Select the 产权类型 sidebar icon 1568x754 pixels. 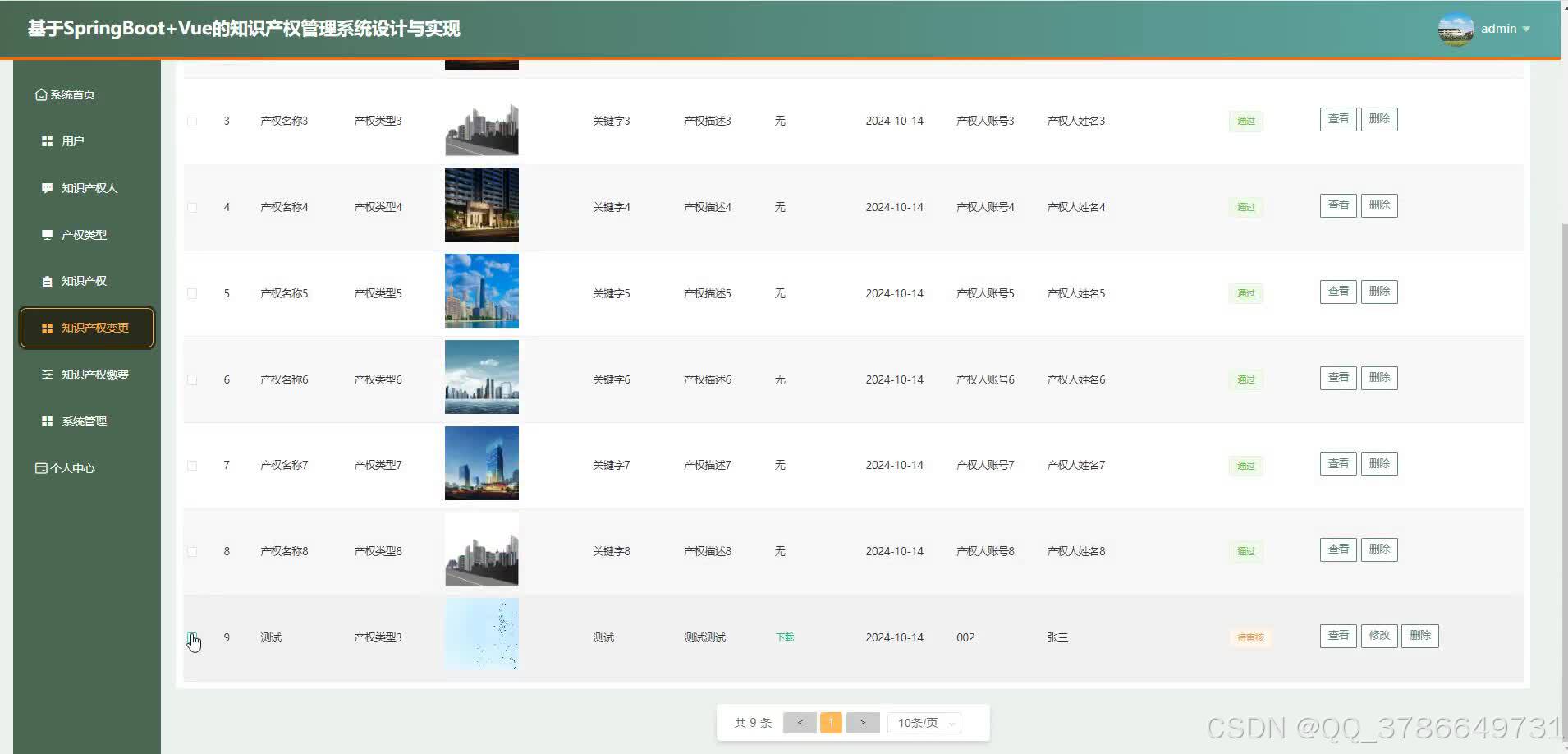coord(47,234)
